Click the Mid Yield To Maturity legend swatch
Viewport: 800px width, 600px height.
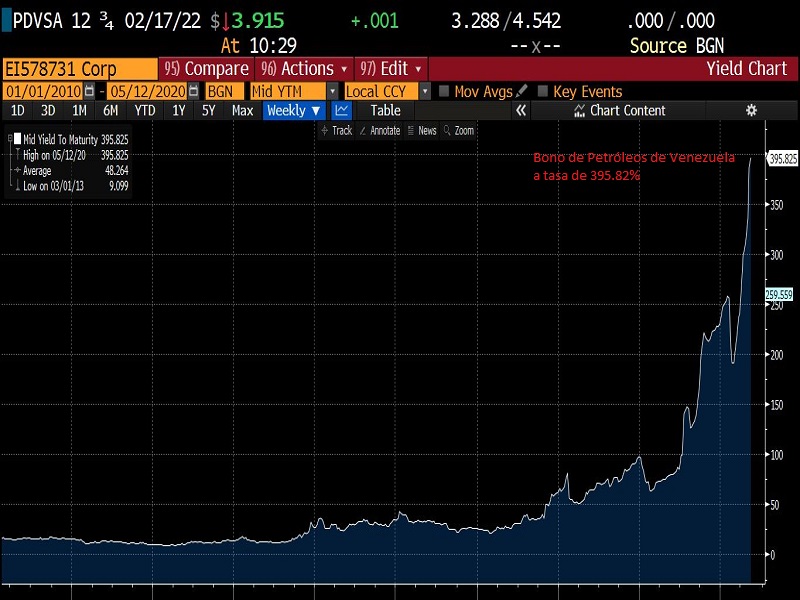pyautogui.click(x=16, y=139)
